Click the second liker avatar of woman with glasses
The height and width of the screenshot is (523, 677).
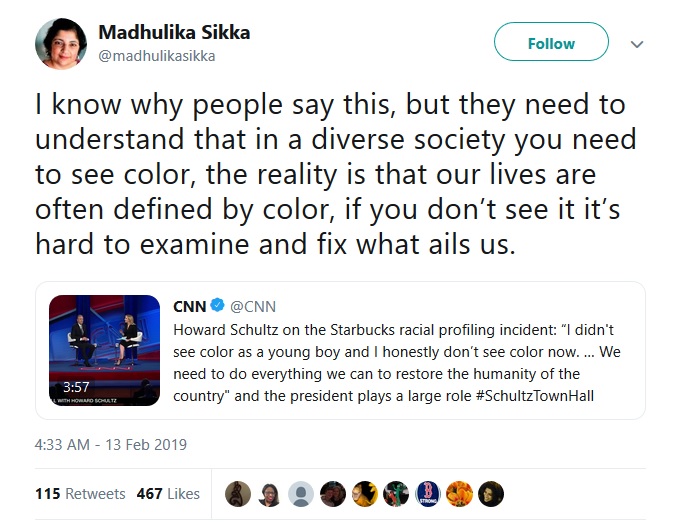pyautogui.click(x=269, y=494)
